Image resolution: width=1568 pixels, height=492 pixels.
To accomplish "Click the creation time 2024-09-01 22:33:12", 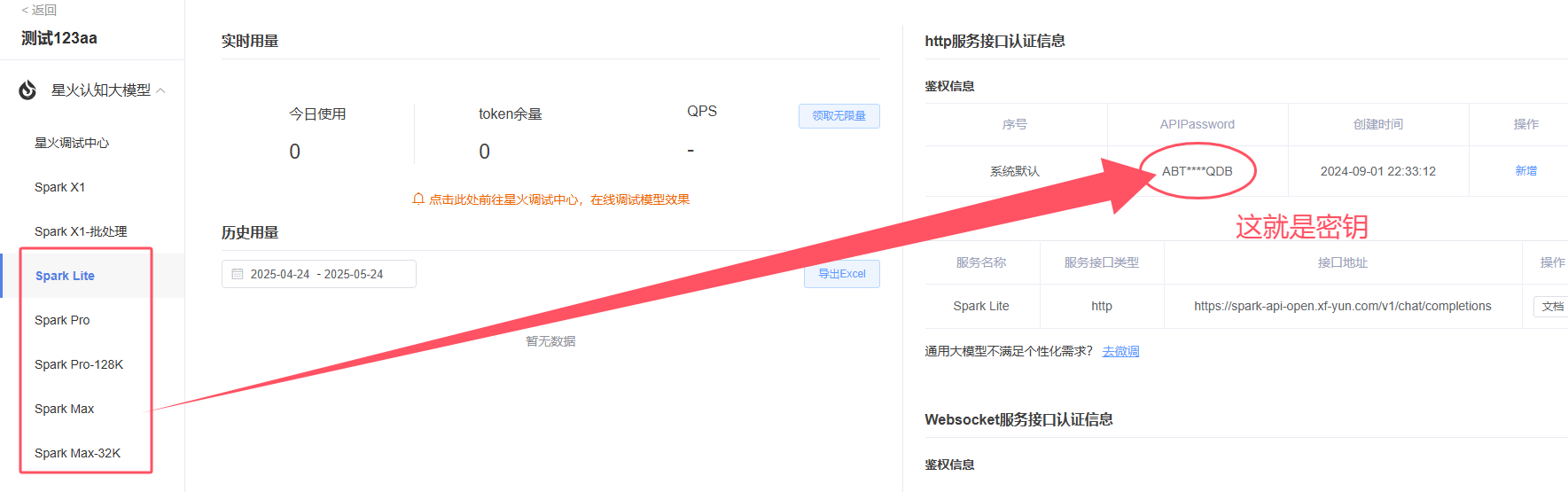I will click(1377, 171).
